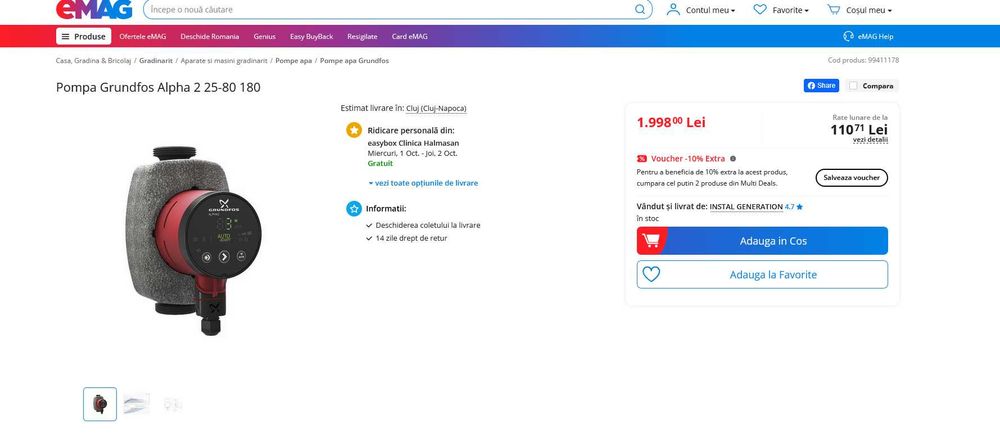
Task: Click the 1.998 Lei price
Action: pos(671,122)
